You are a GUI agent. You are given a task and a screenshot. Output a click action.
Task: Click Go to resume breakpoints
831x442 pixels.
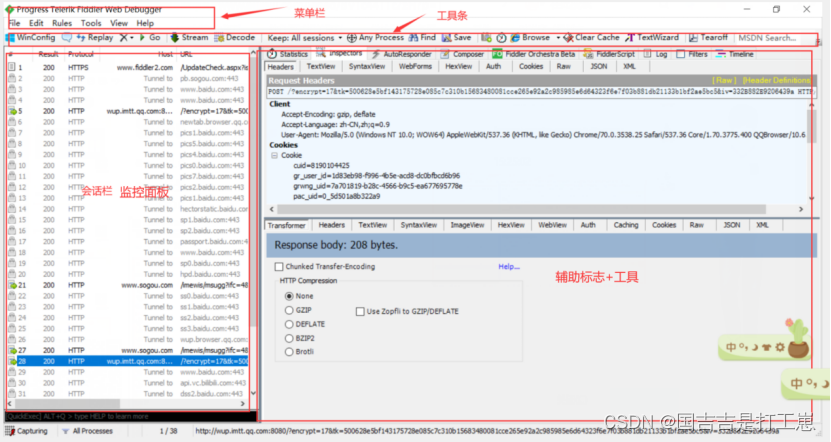click(149, 38)
